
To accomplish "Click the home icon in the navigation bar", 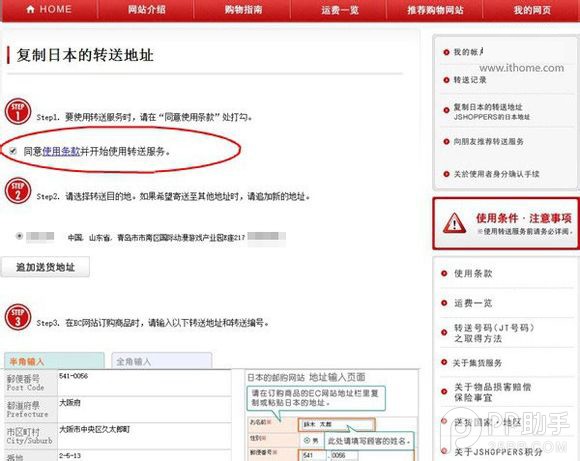I will 31,9.
